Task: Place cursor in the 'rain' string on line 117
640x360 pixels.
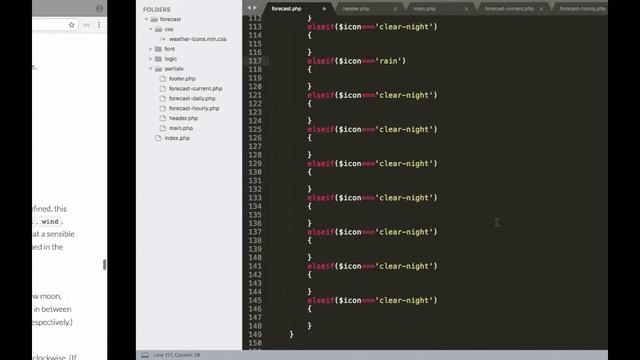Action: coord(388,61)
